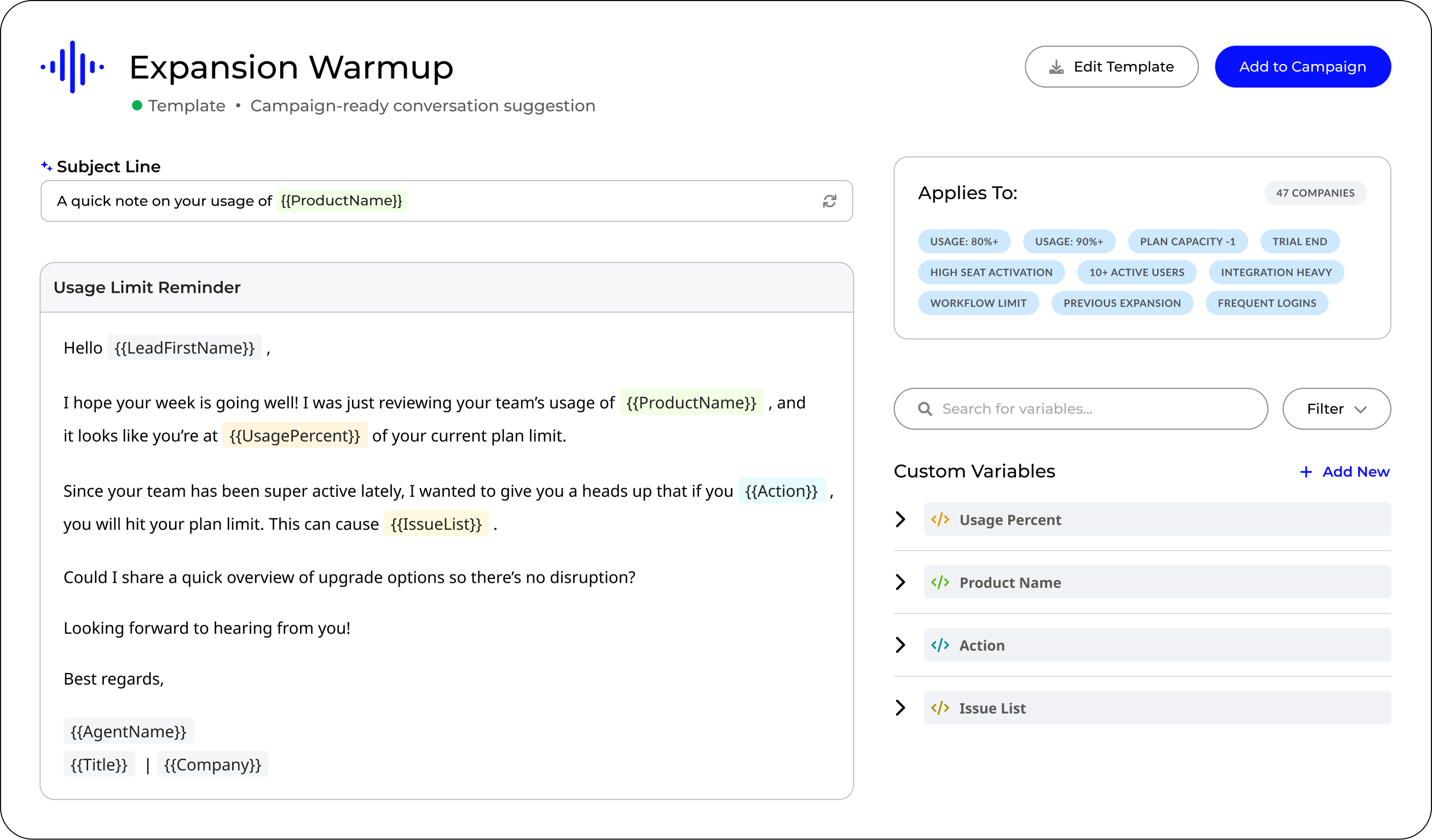Click the {{AgentName}} token
The width and height of the screenshot is (1432, 840).
tap(129, 732)
